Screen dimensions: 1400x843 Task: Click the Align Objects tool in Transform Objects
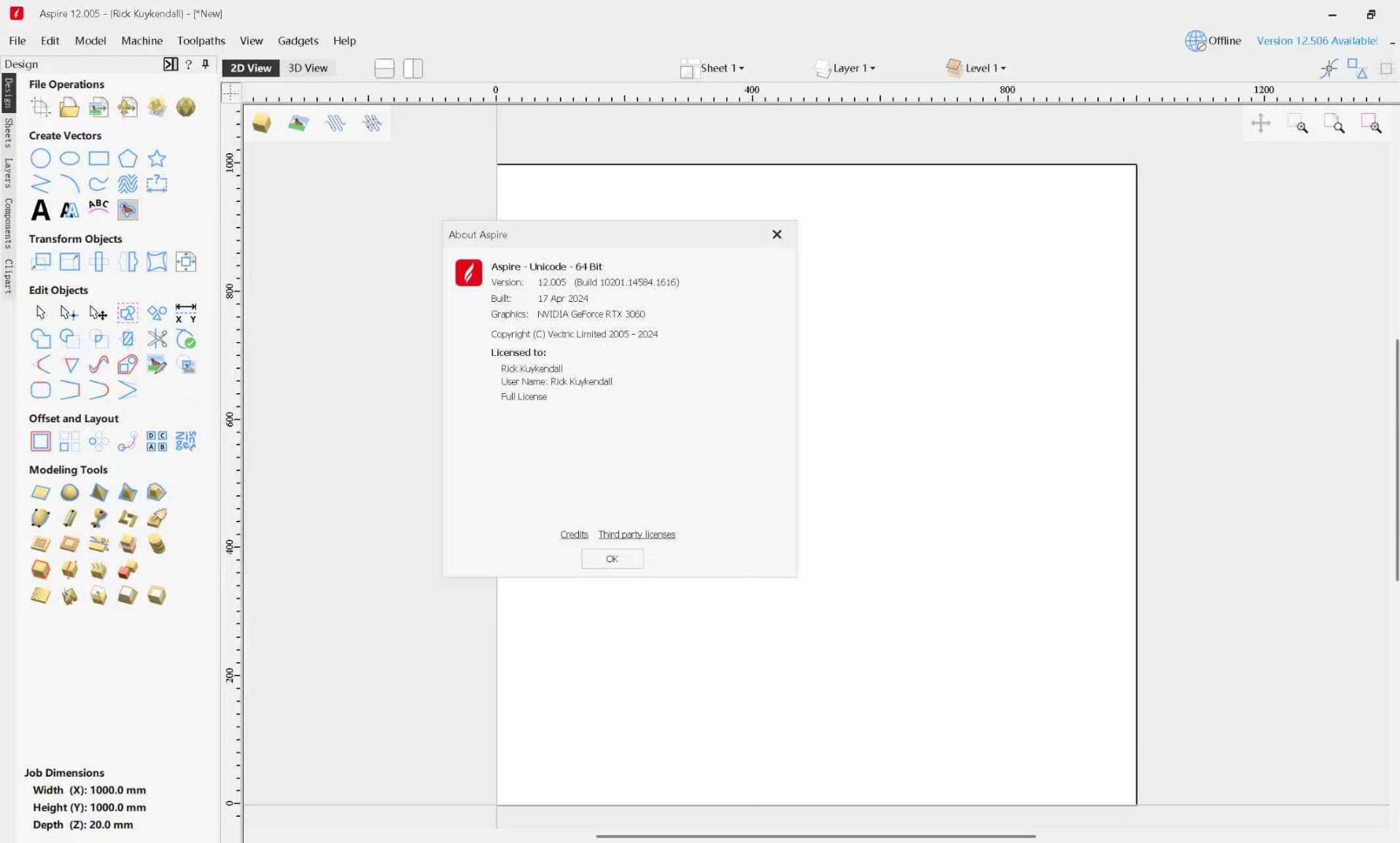[x=186, y=261]
